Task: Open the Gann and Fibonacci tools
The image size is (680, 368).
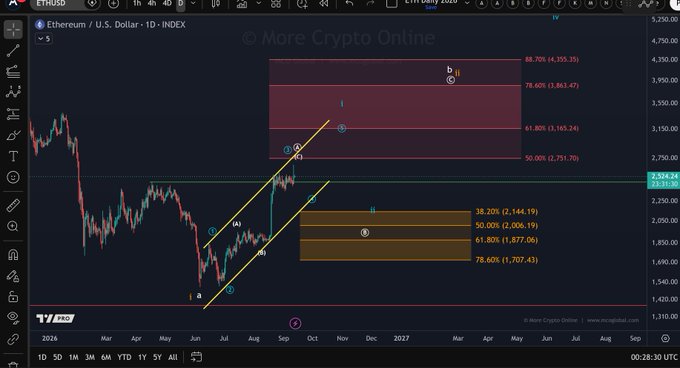Action: coord(13,72)
